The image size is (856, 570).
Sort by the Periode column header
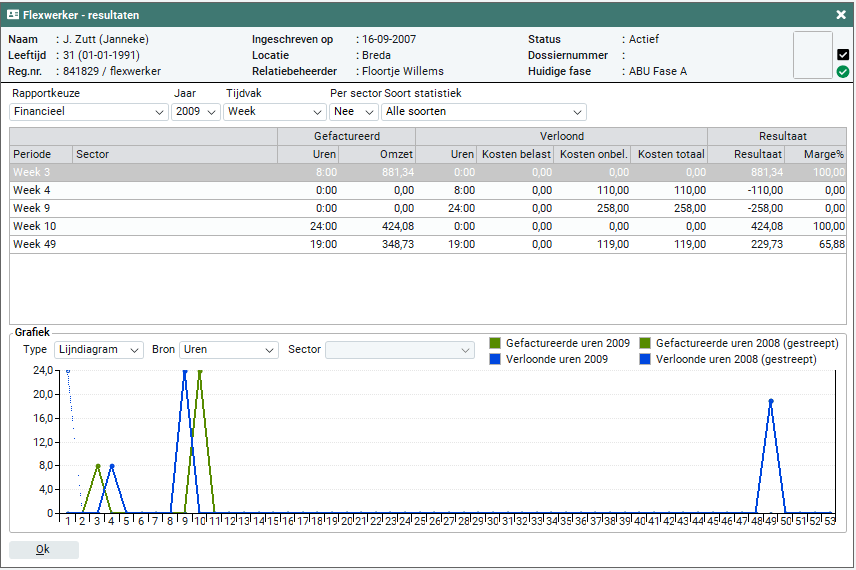coord(40,154)
